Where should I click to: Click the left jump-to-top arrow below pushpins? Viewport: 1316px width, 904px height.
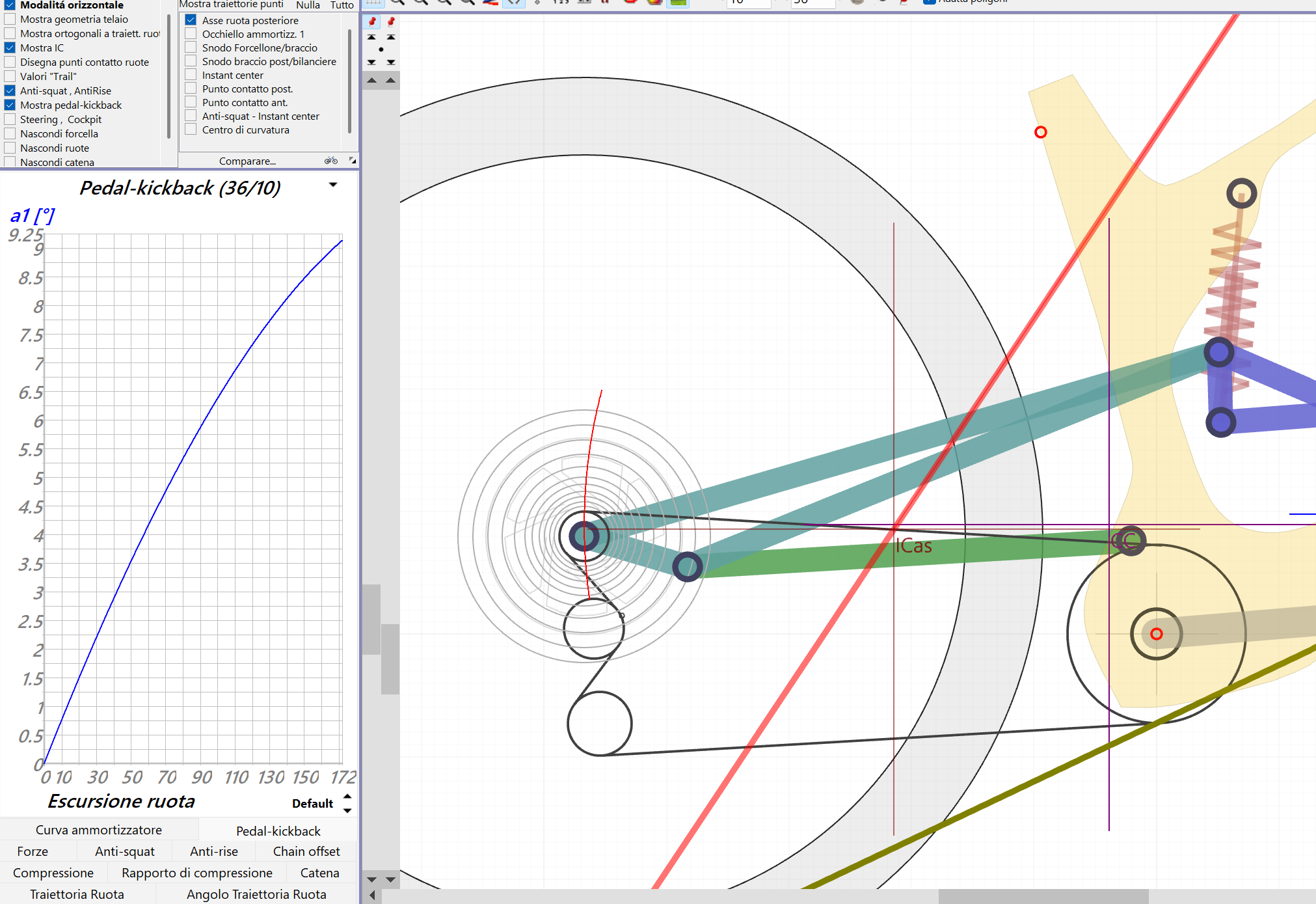point(371,37)
